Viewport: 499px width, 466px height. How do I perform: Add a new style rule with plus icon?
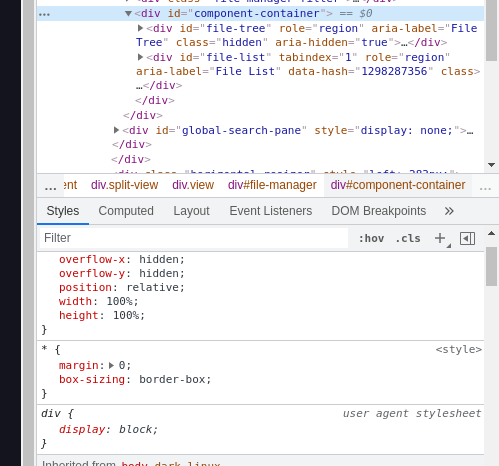pyautogui.click(x=440, y=238)
